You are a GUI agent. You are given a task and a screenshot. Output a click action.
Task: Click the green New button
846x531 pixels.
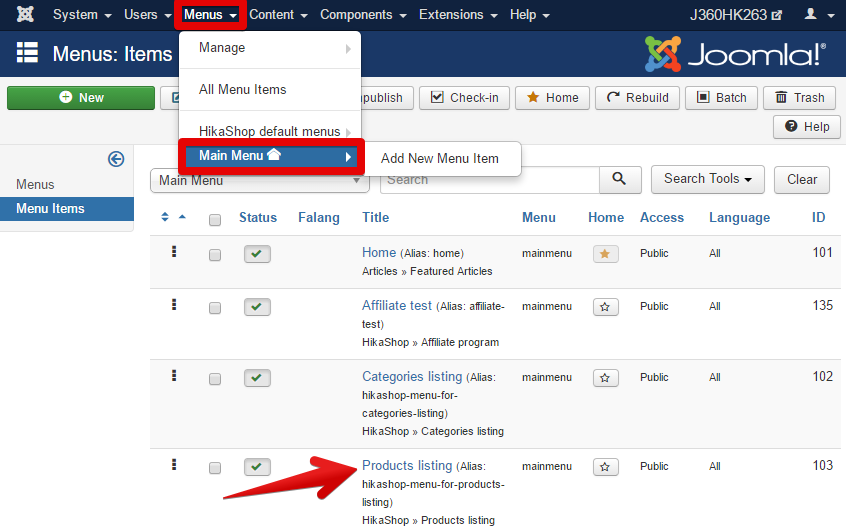(81, 98)
